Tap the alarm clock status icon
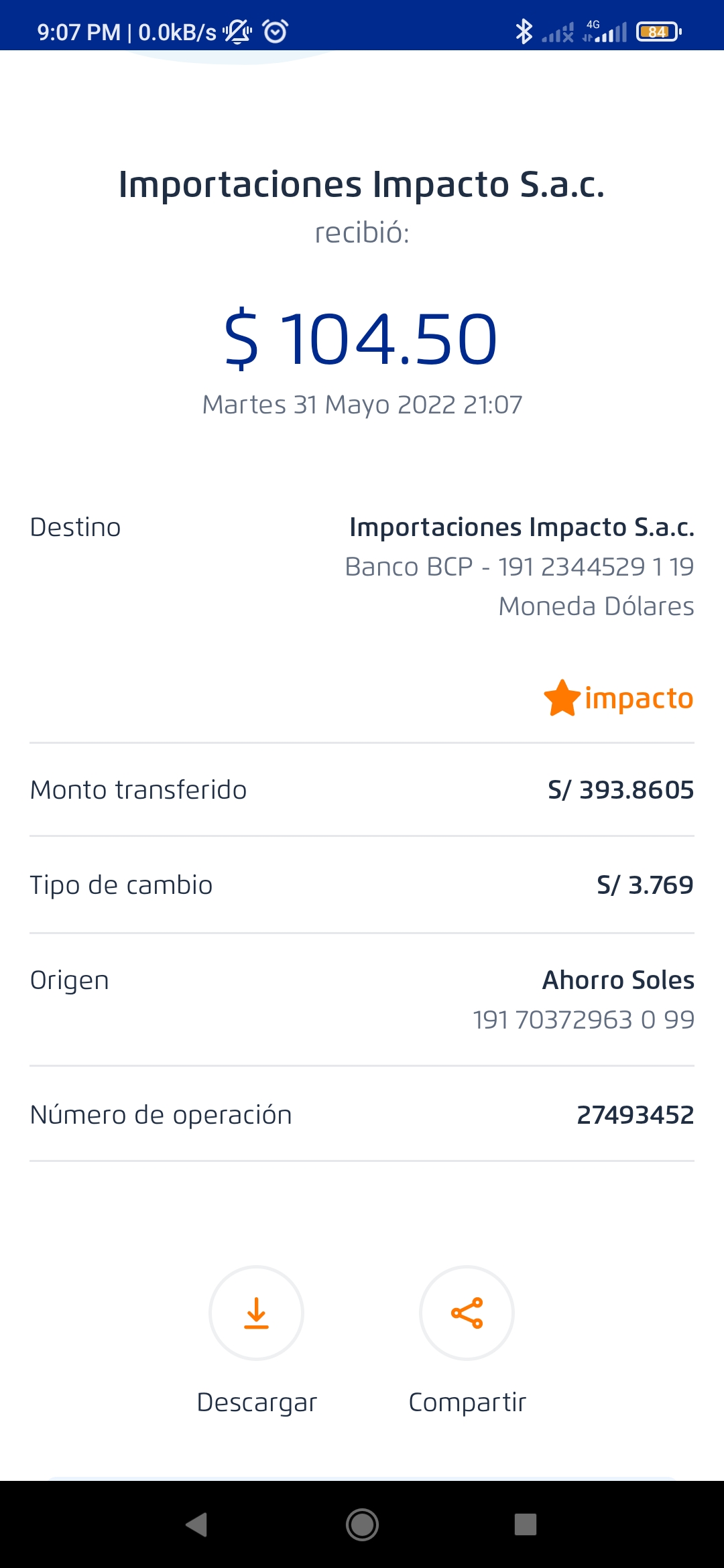Screen dimensions: 724x1568 coord(275,31)
